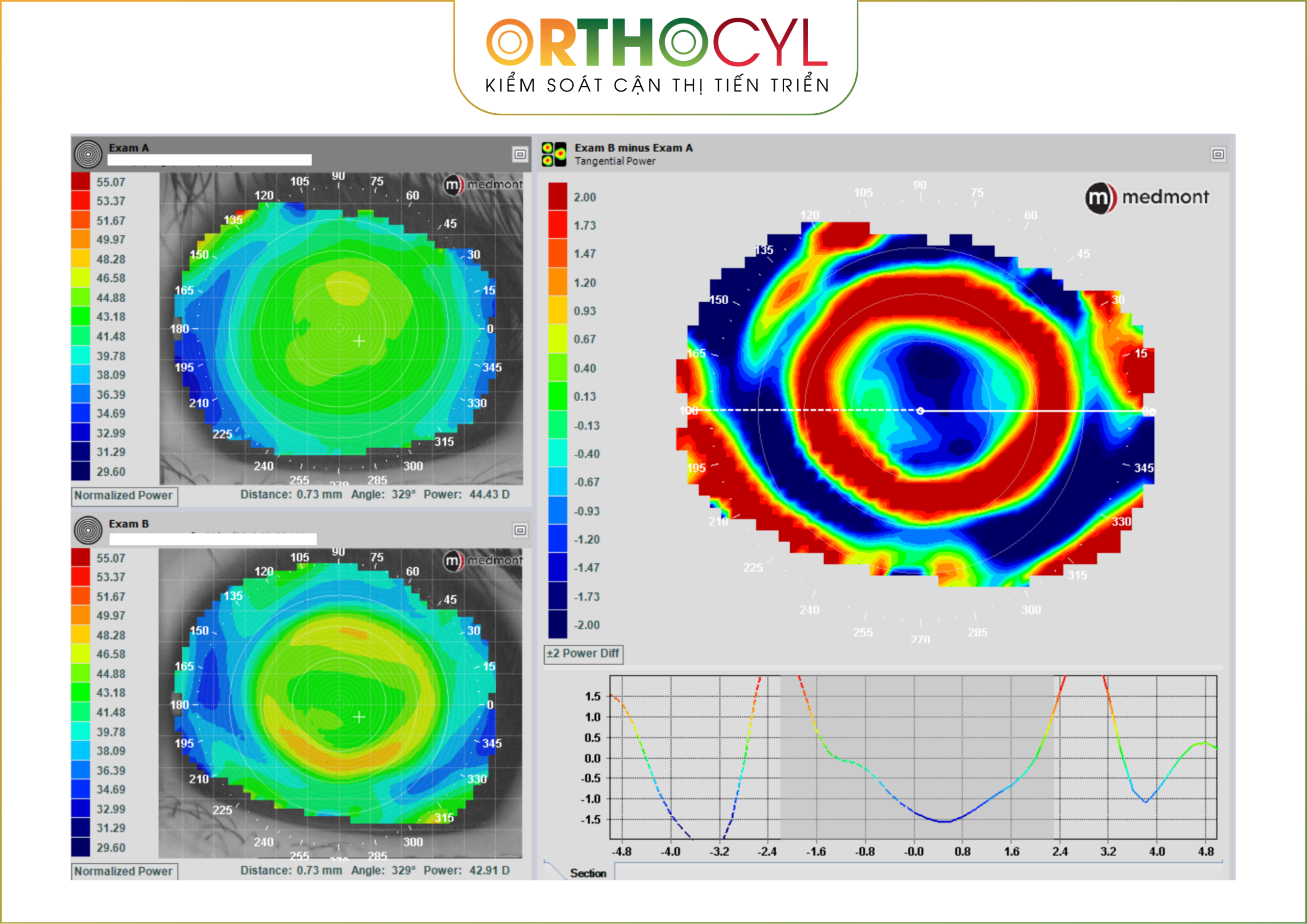Screen dimensions: 1307x924
Task: Pick the yellow 48.28 swatch in Exam B scale
Action: click(x=80, y=635)
